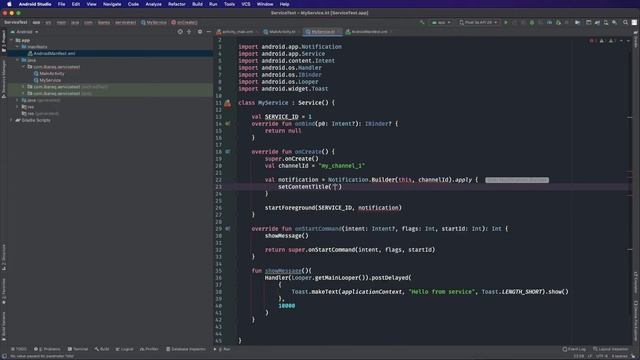Open the Event Log
Screen dimensions: 640x360
[x=574, y=349]
